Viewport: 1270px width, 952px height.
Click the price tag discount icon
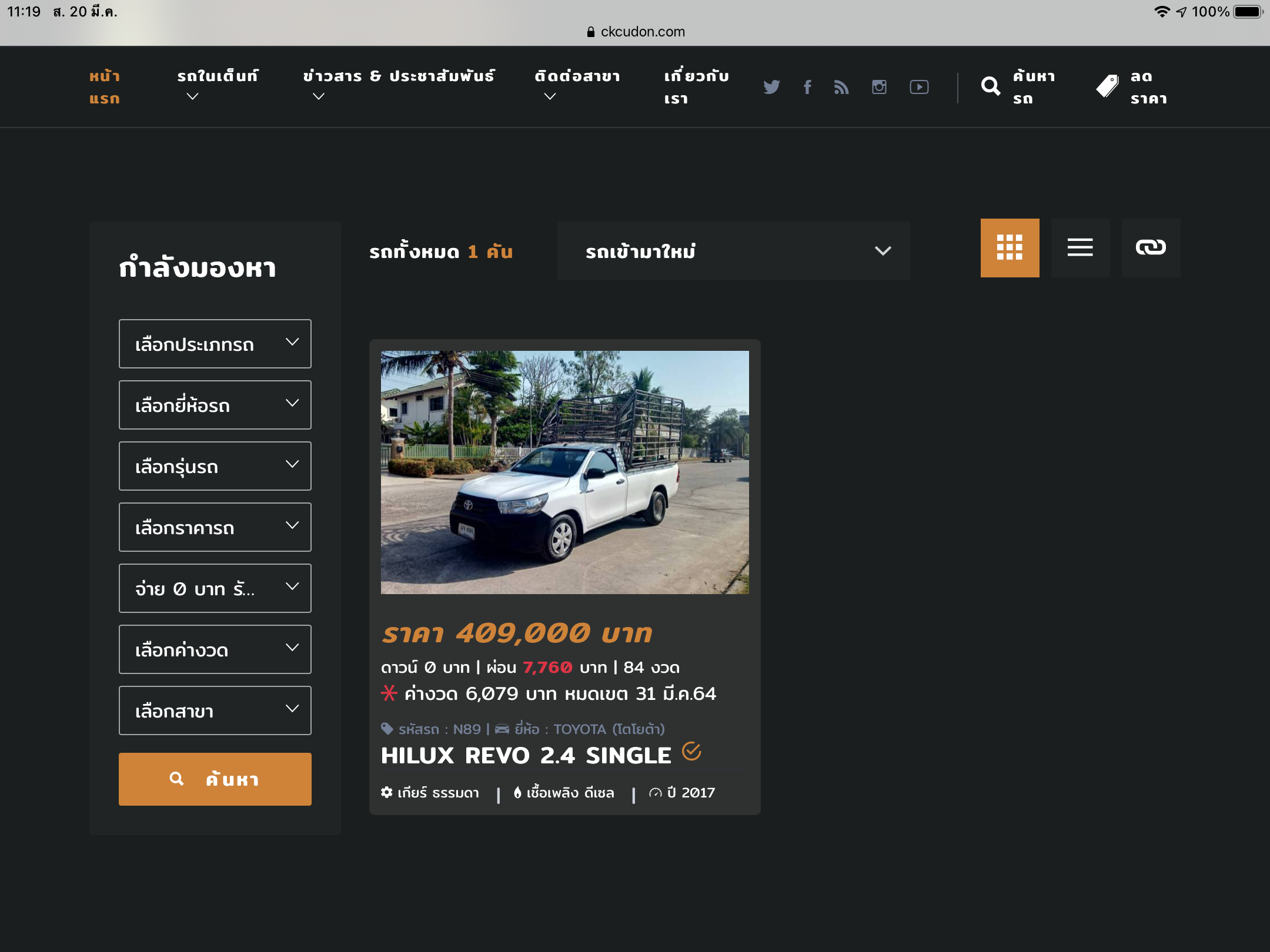tap(1107, 87)
